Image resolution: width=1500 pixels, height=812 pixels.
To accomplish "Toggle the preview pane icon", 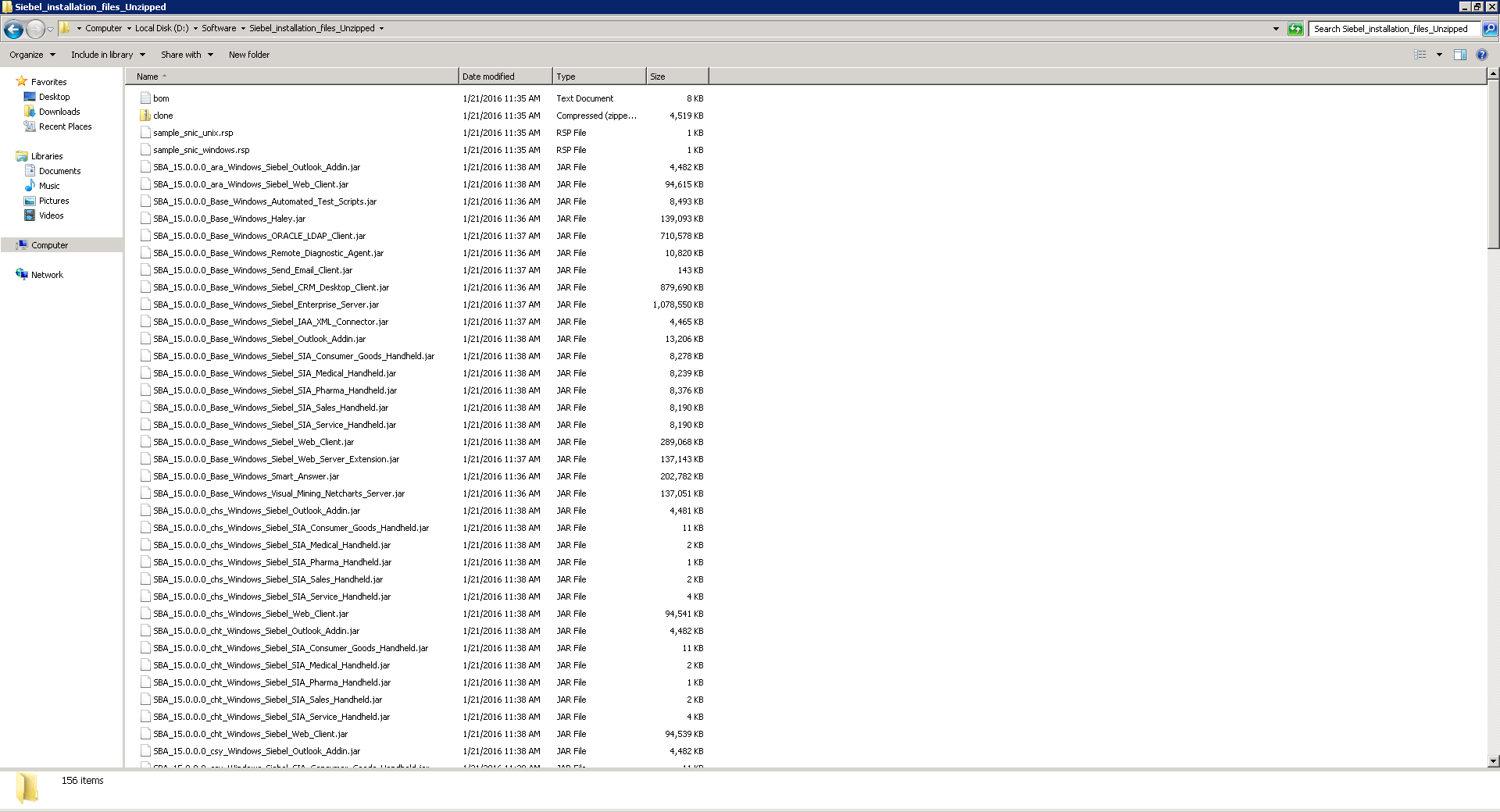I will (1459, 55).
